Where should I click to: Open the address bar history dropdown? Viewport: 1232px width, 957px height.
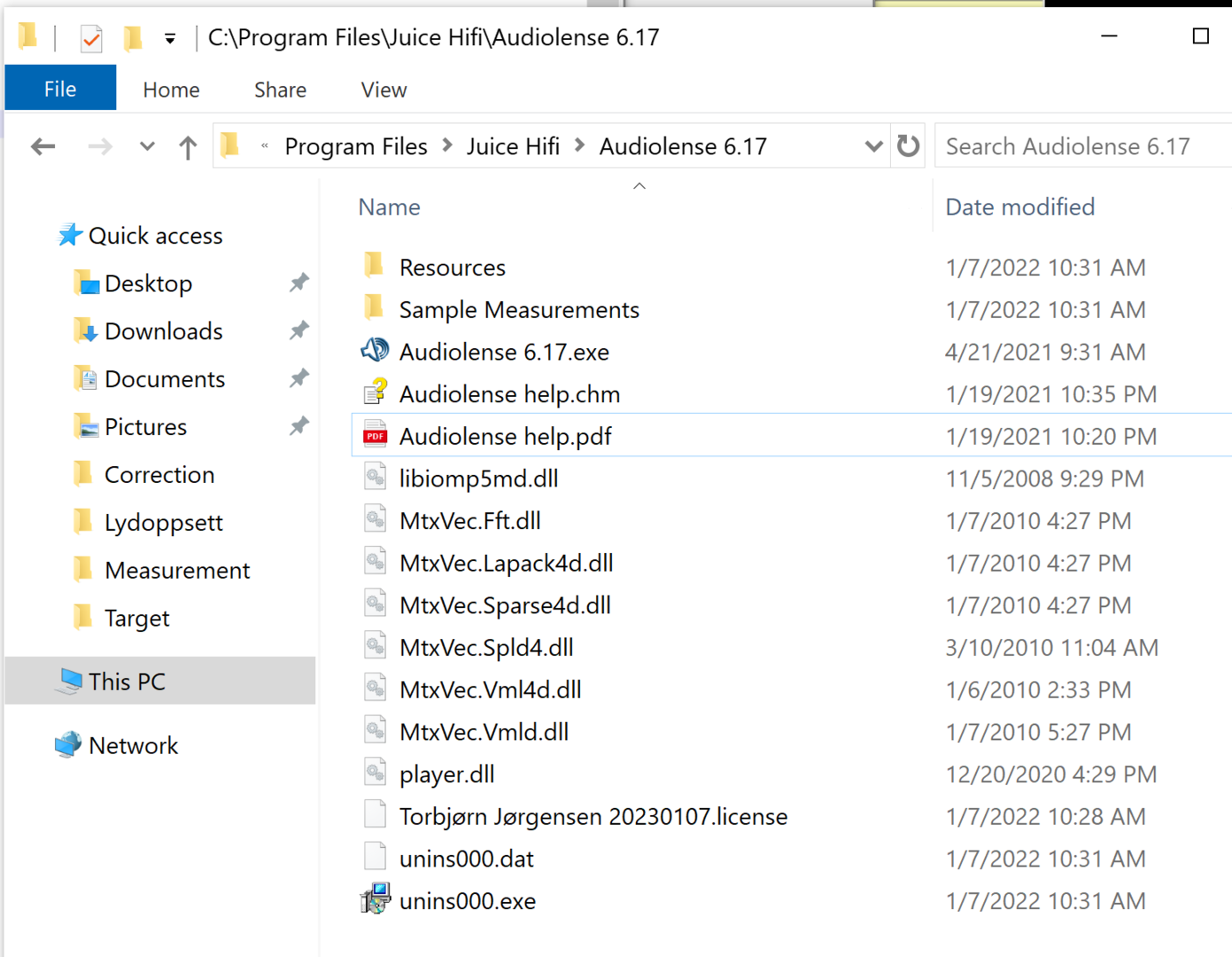click(x=873, y=146)
